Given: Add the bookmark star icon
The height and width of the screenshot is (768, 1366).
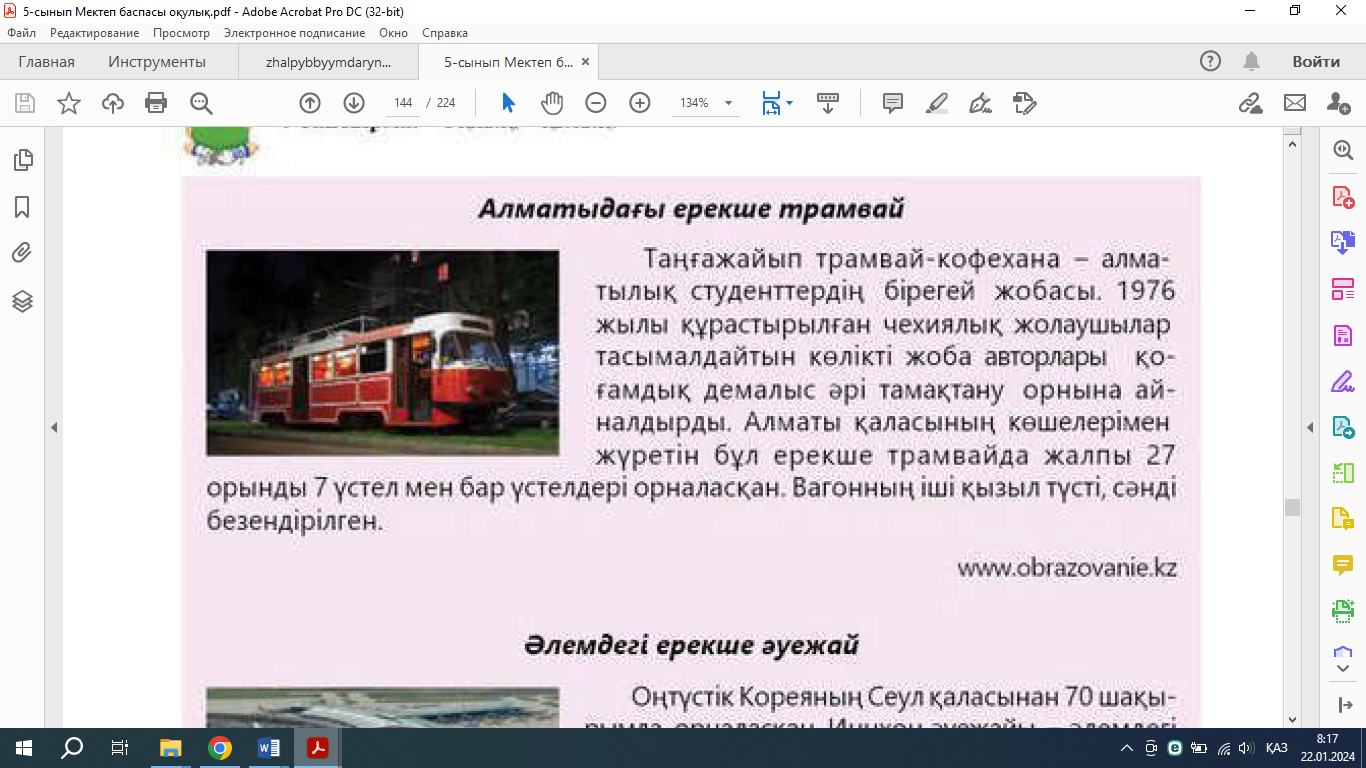Looking at the screenshot, I should 68,103.
